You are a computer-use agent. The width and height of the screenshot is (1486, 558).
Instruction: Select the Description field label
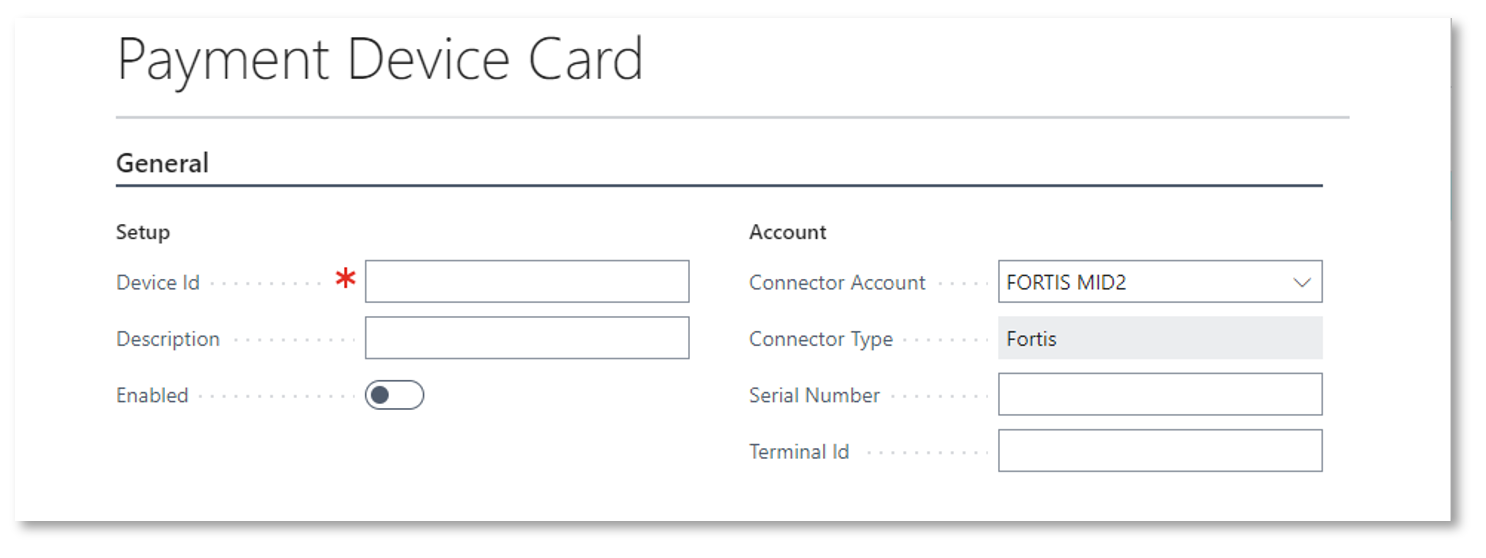[x=168, y=339]
